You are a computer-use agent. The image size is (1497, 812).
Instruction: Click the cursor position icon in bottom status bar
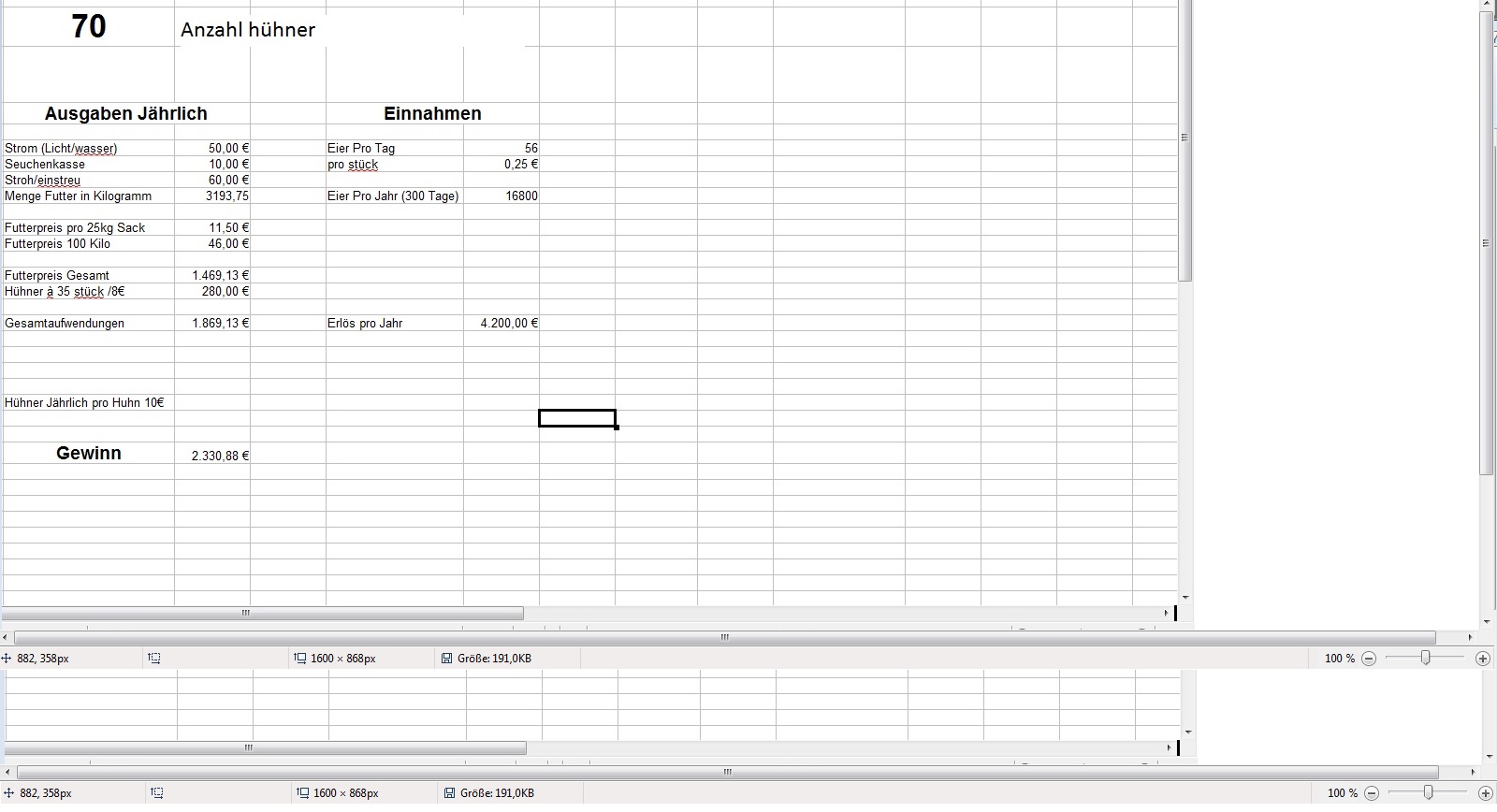coord(7,793)
